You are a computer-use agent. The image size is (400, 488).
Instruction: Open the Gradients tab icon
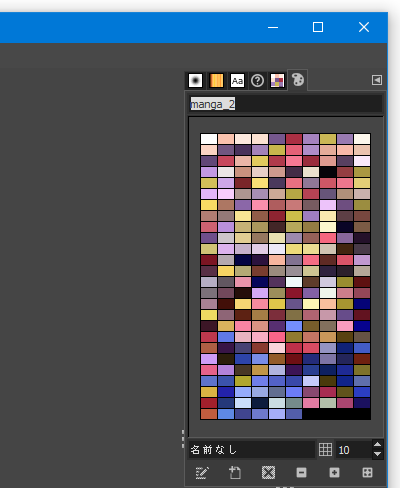click(x=216, y=80)
